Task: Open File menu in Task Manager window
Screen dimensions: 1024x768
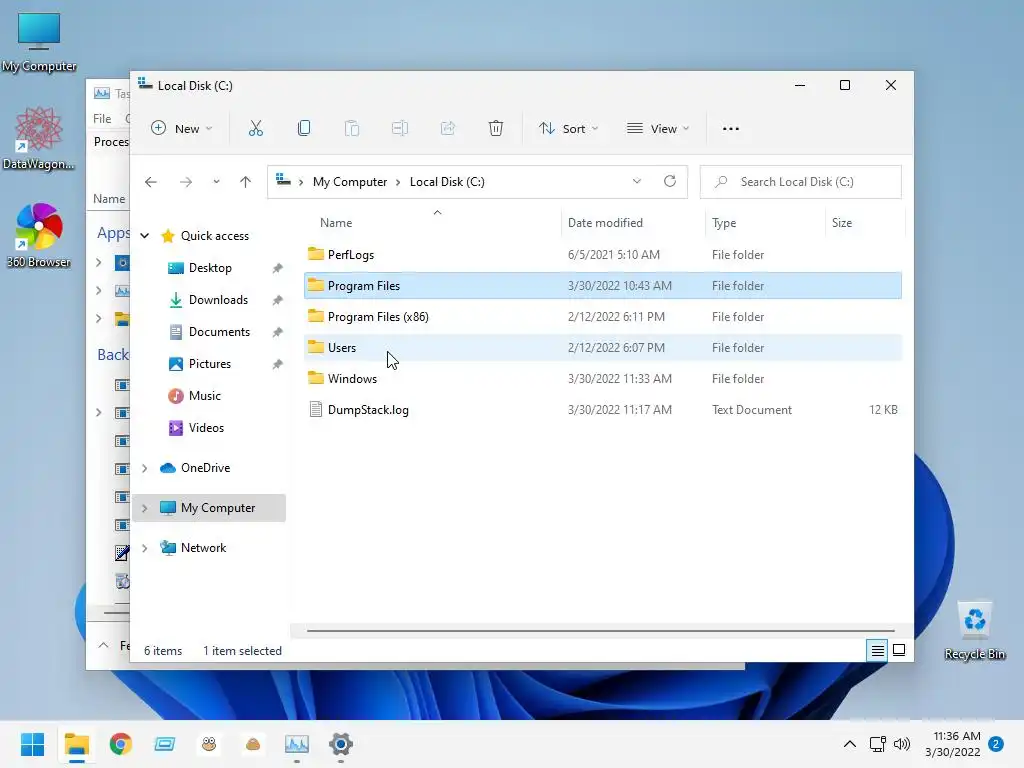Action: [102, 118]
